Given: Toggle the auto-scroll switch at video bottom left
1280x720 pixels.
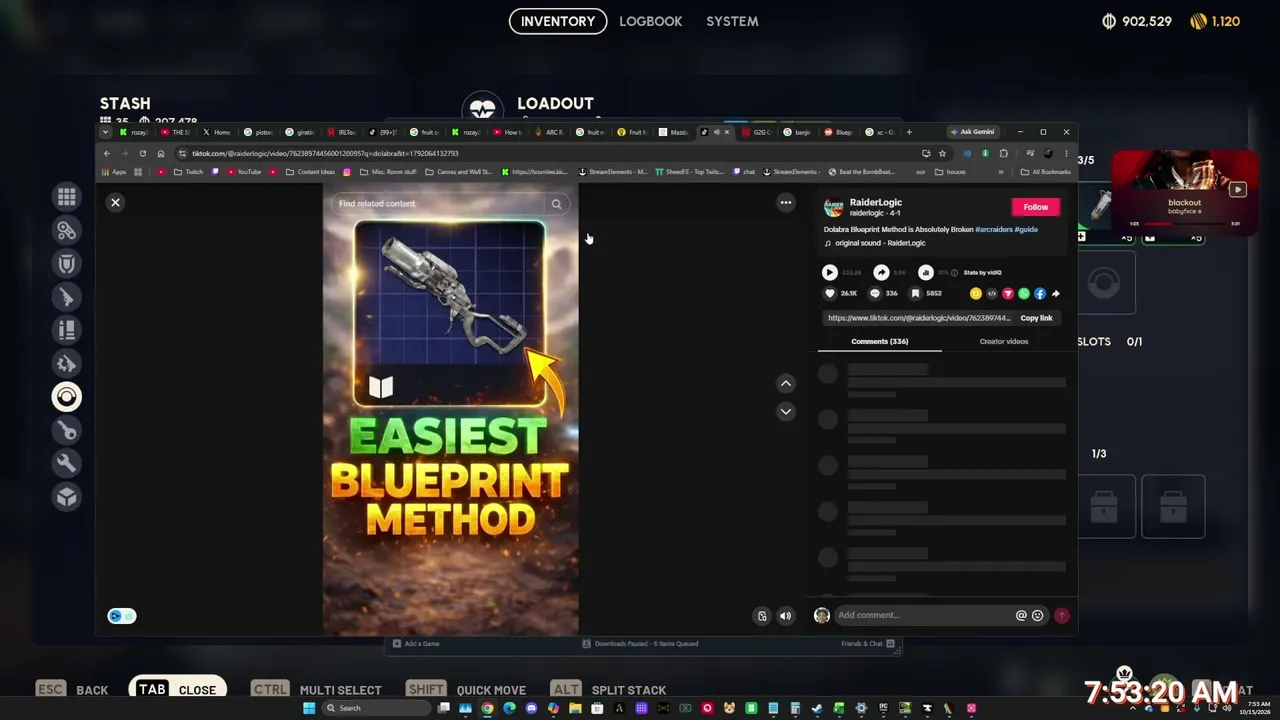Looking at the screenshot, I should pyautogui.click(x=121, y=616).
